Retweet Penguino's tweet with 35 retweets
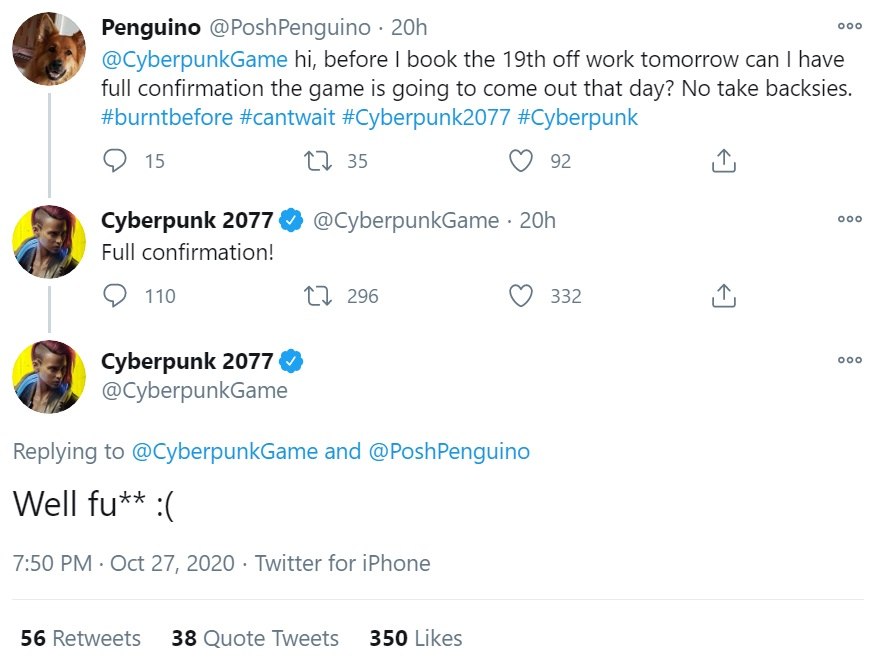Image resolution: width=885 pixels, height=661 pixels. (x=321, y=160)
